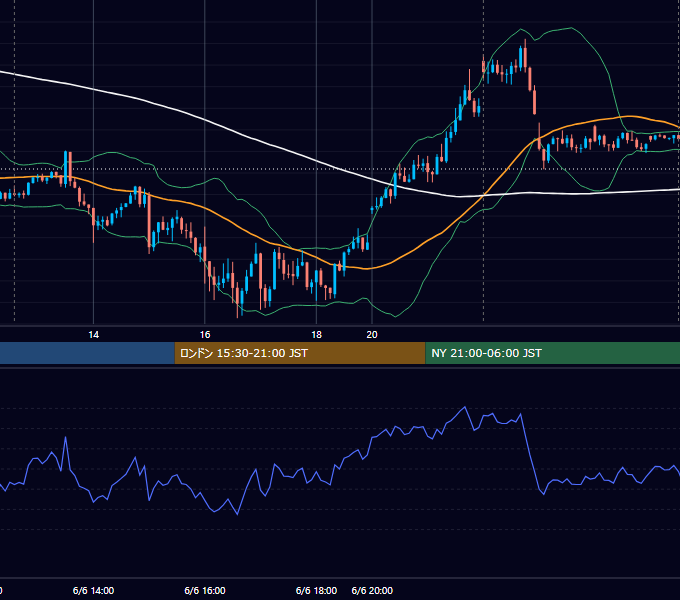This screenshot has width=680, height=600.
Task: Click the NY 21:00-06:00 JST session bar
Action: [x=552, y=353]
